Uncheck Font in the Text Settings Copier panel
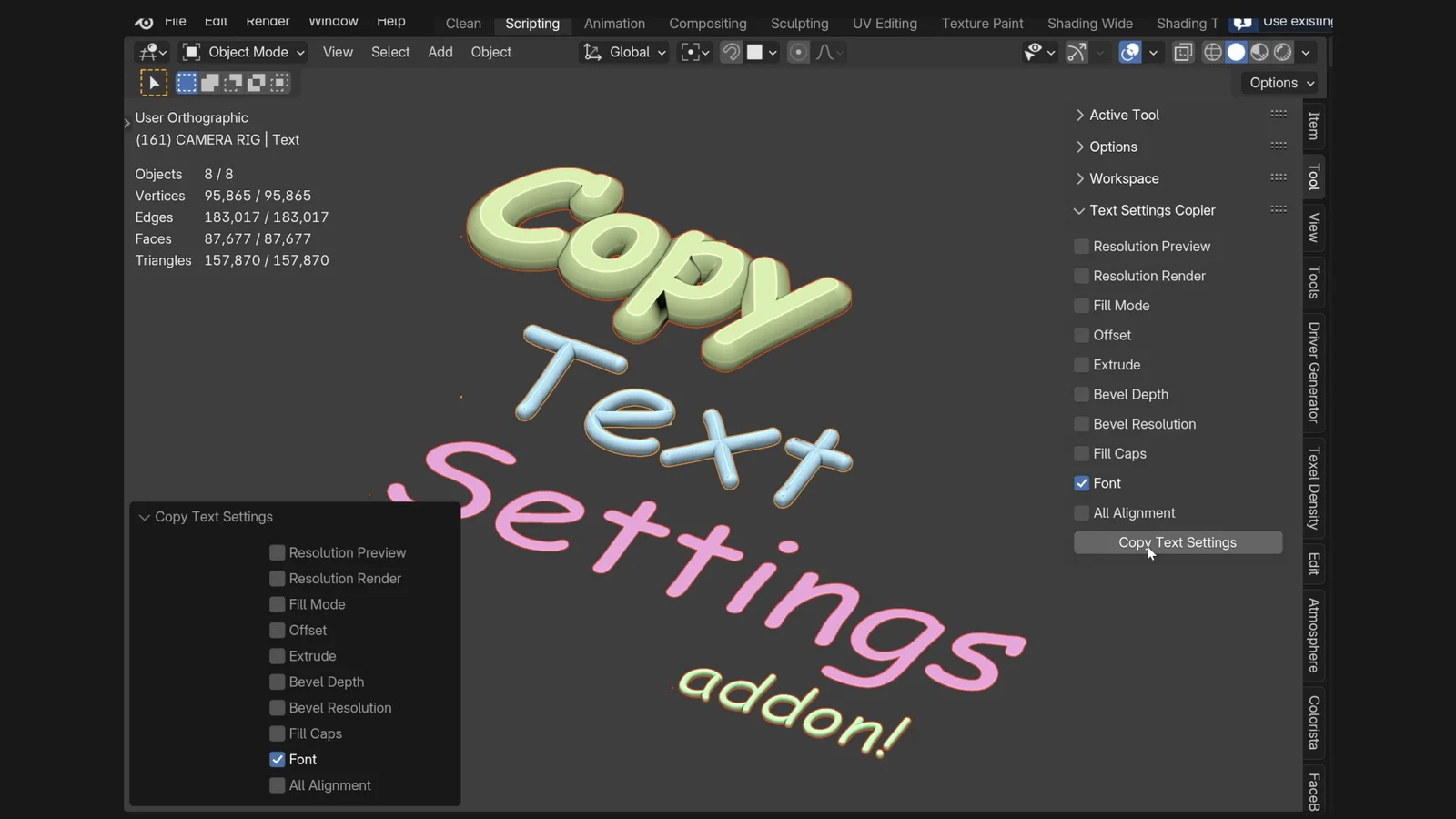1456x819 pixels. pos(1080,483)
